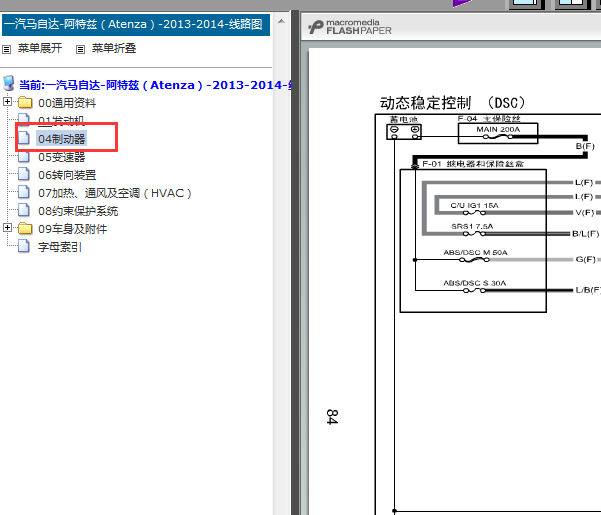Click page icon next to 06转向装置
The image size is (601, 515).
coord(24,174)
